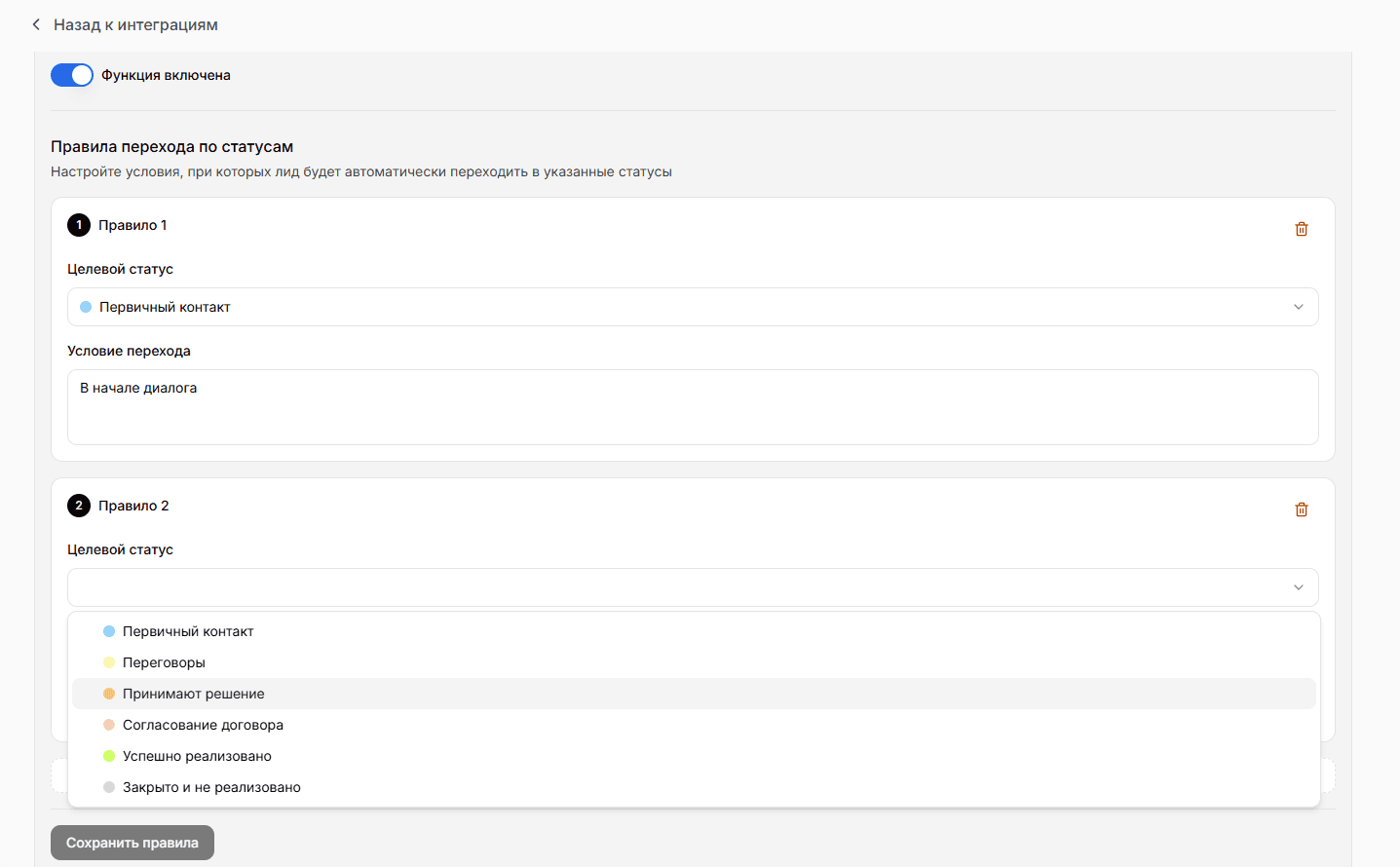Delete Rule 2 with trash icon

pyautogui.click(x=1301, y=509)
